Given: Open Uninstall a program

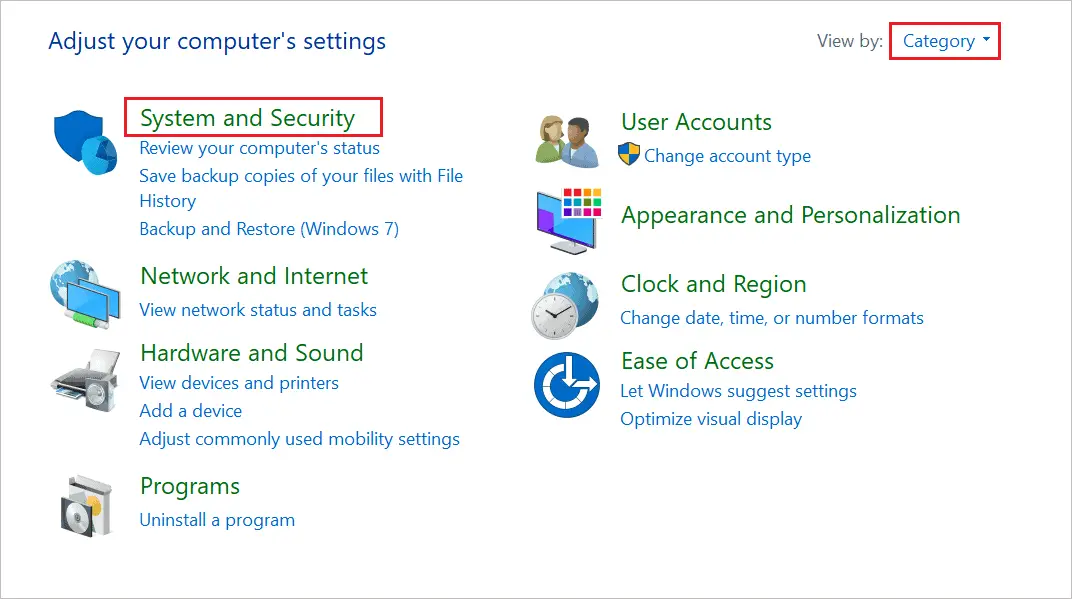Looking at the screenshot, I should (x=217, y=519).
